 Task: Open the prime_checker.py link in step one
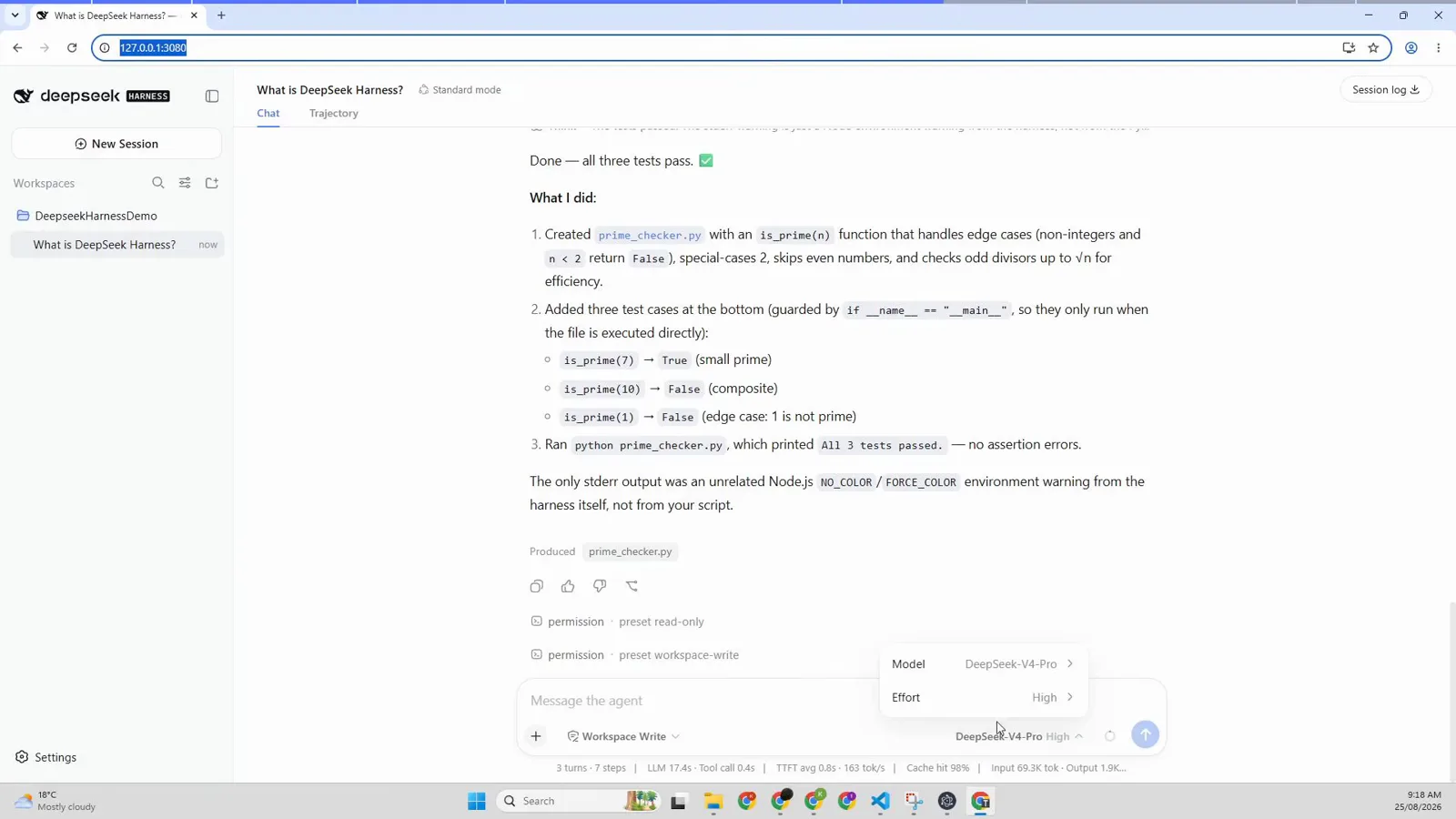(x=650, y=235)
